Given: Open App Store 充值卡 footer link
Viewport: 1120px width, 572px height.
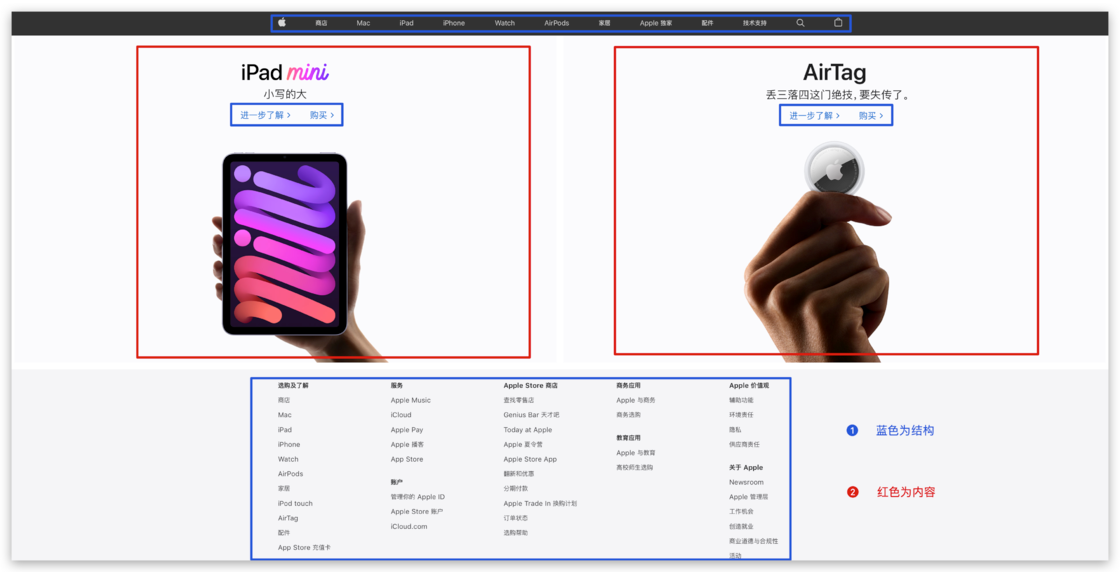Looking at the screenshot, I should [304, 548].
